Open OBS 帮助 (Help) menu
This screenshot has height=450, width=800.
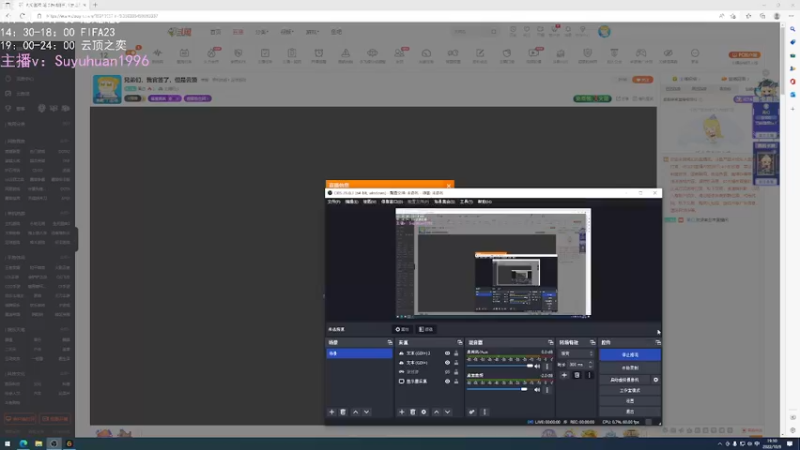click(x=484, y=202)
